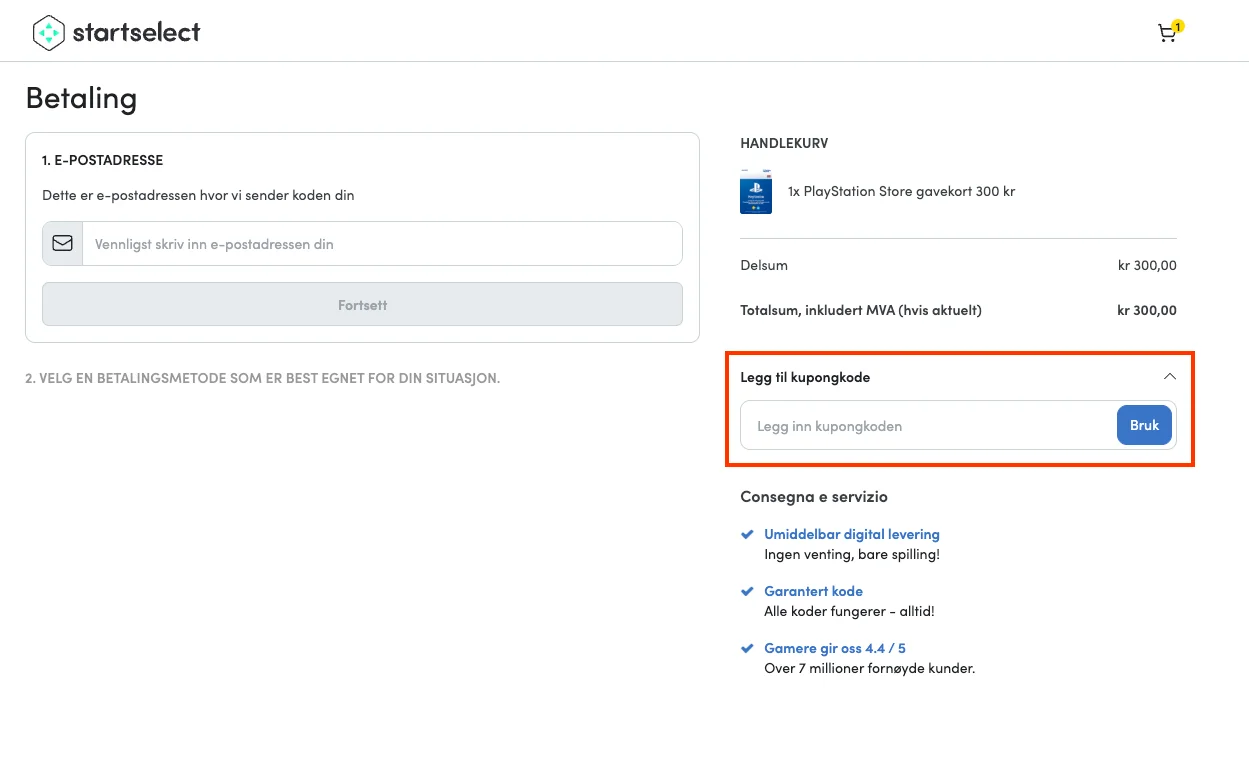This screenshot has height=774, width=1249.
Task: Click the 1x PlayStation Store gavekort text
Action: tap(901, 191)
